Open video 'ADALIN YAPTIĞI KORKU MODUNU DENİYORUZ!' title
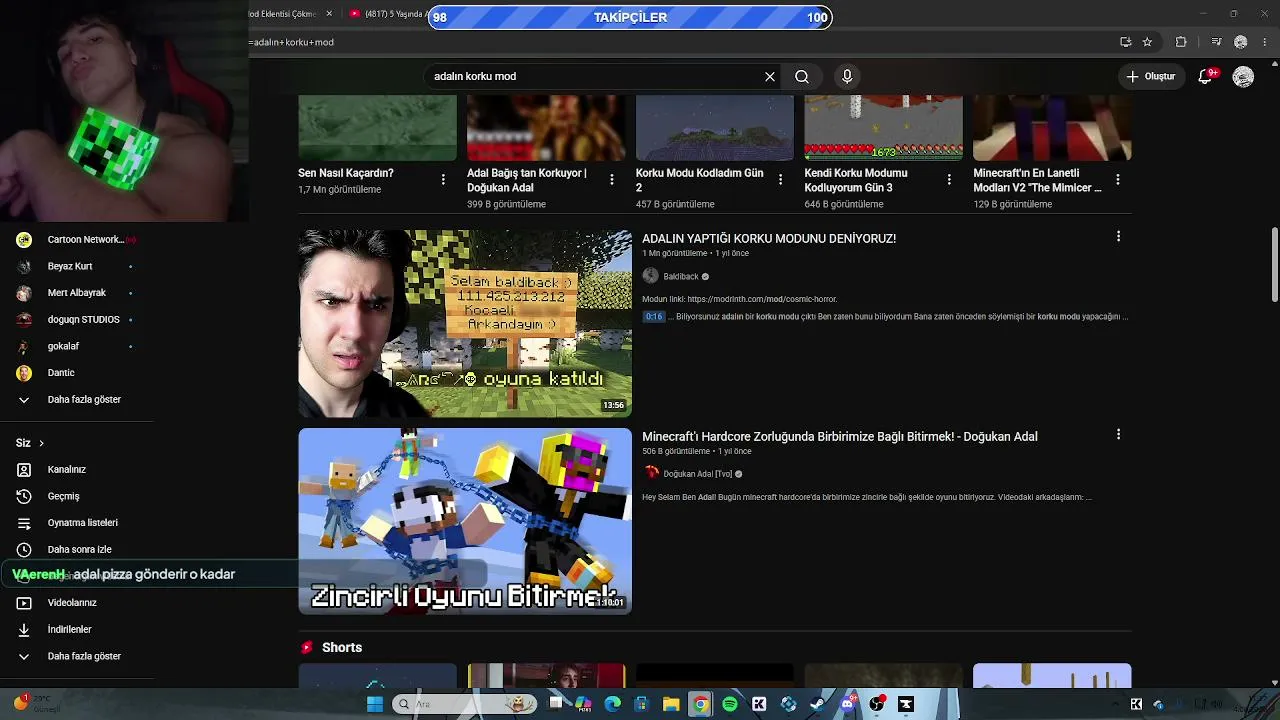 (x=769, y=239)
